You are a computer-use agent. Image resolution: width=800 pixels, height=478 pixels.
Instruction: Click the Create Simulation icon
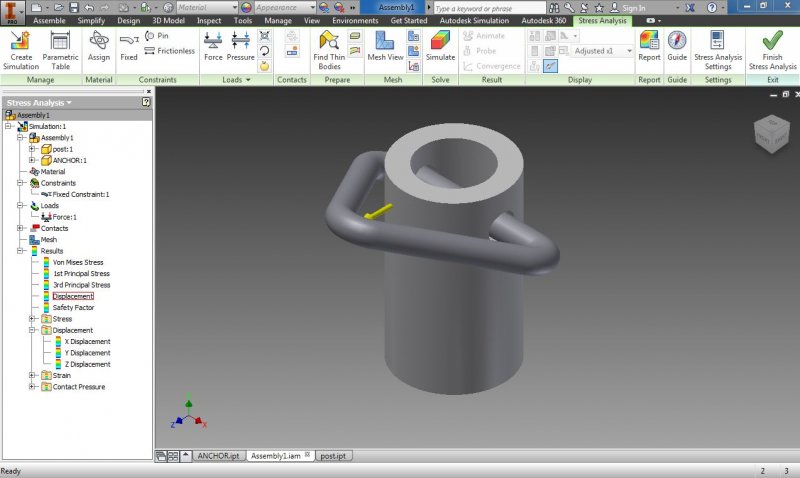(20, 47)
